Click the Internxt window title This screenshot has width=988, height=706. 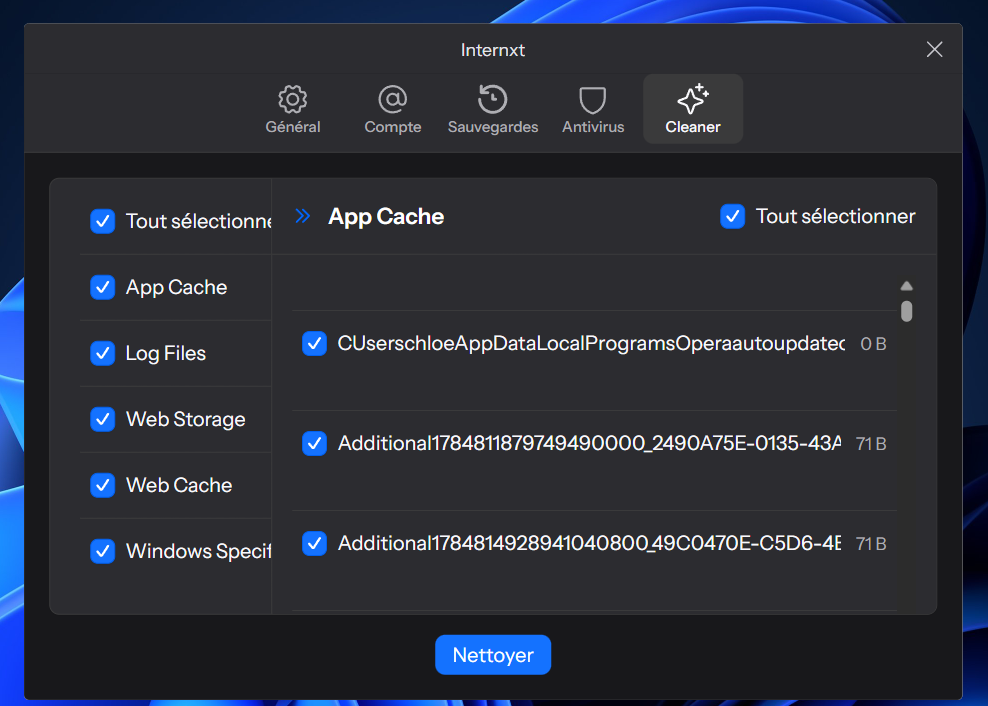pos(493,50)
